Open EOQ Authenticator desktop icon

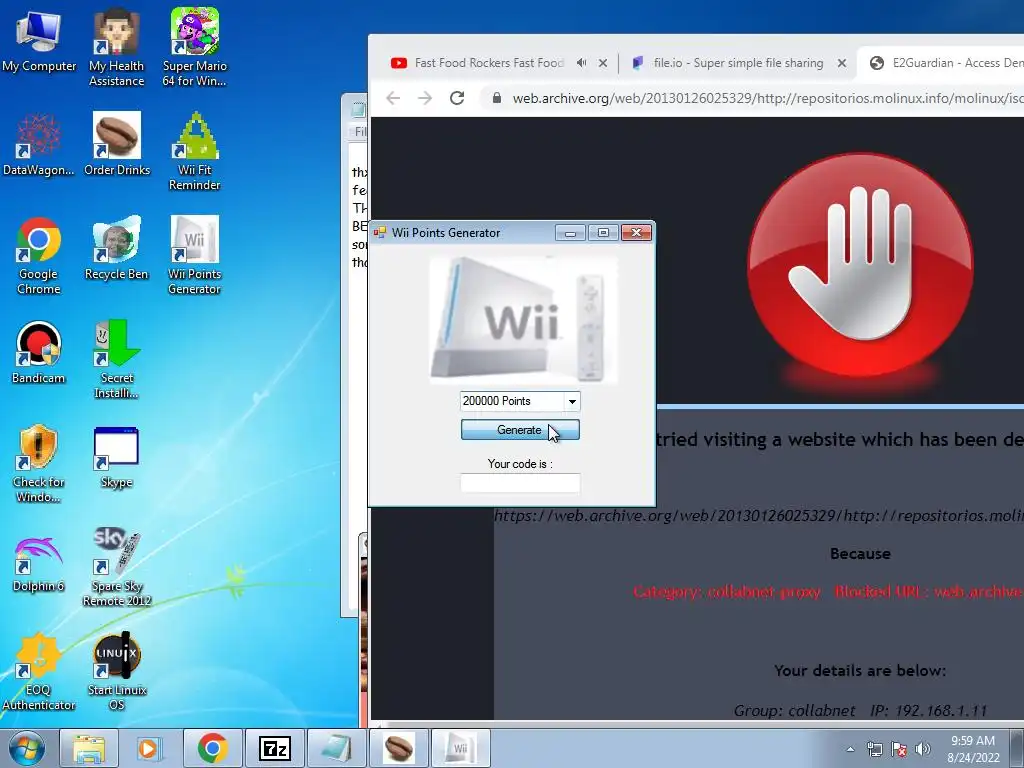(x=39, y=671)
